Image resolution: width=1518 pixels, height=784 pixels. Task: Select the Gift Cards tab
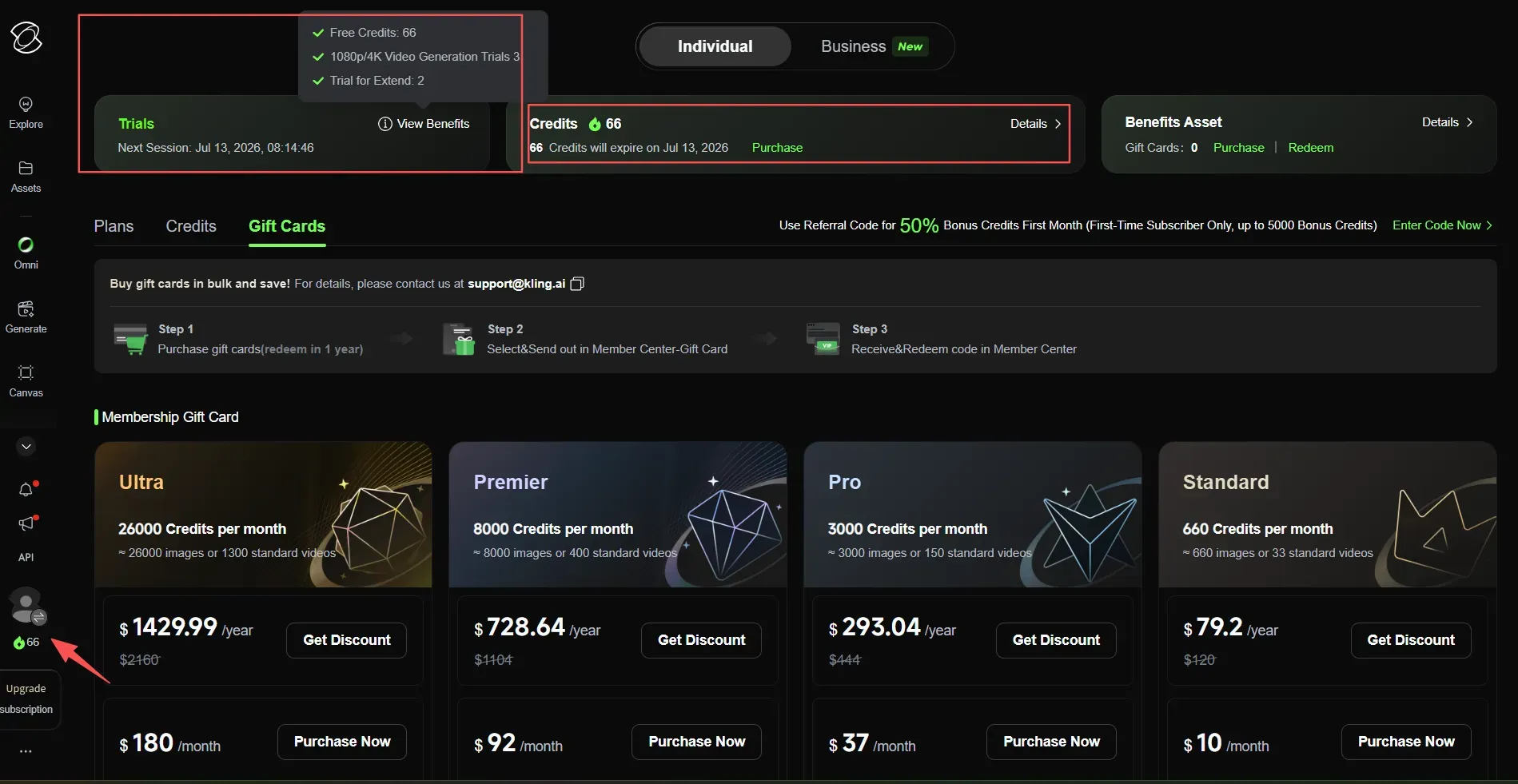[x=287, y=226]
